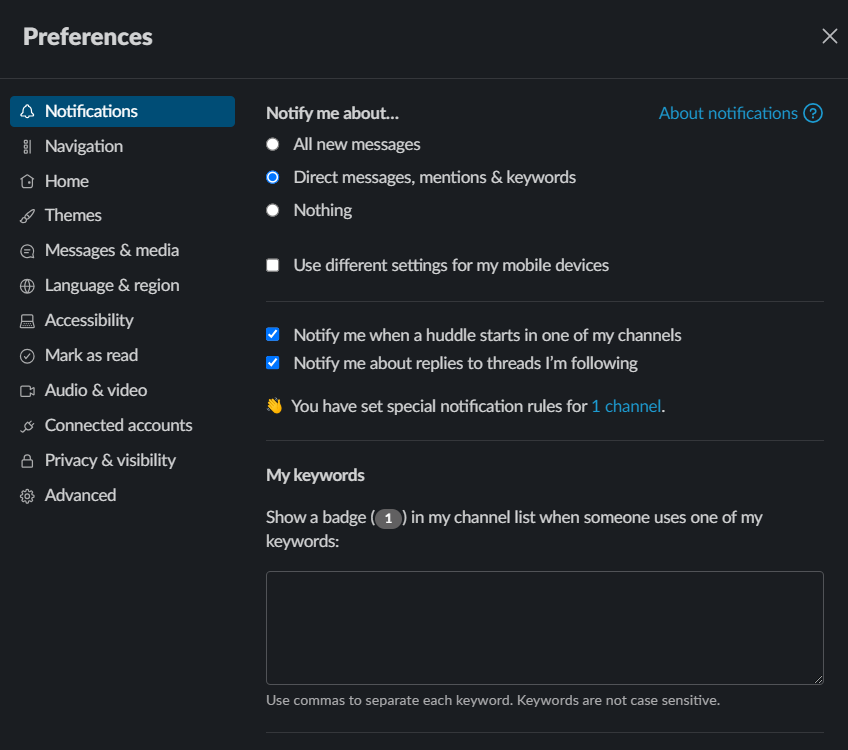
Task: Switch to Connected accounts section
Action: pos(122,426)
